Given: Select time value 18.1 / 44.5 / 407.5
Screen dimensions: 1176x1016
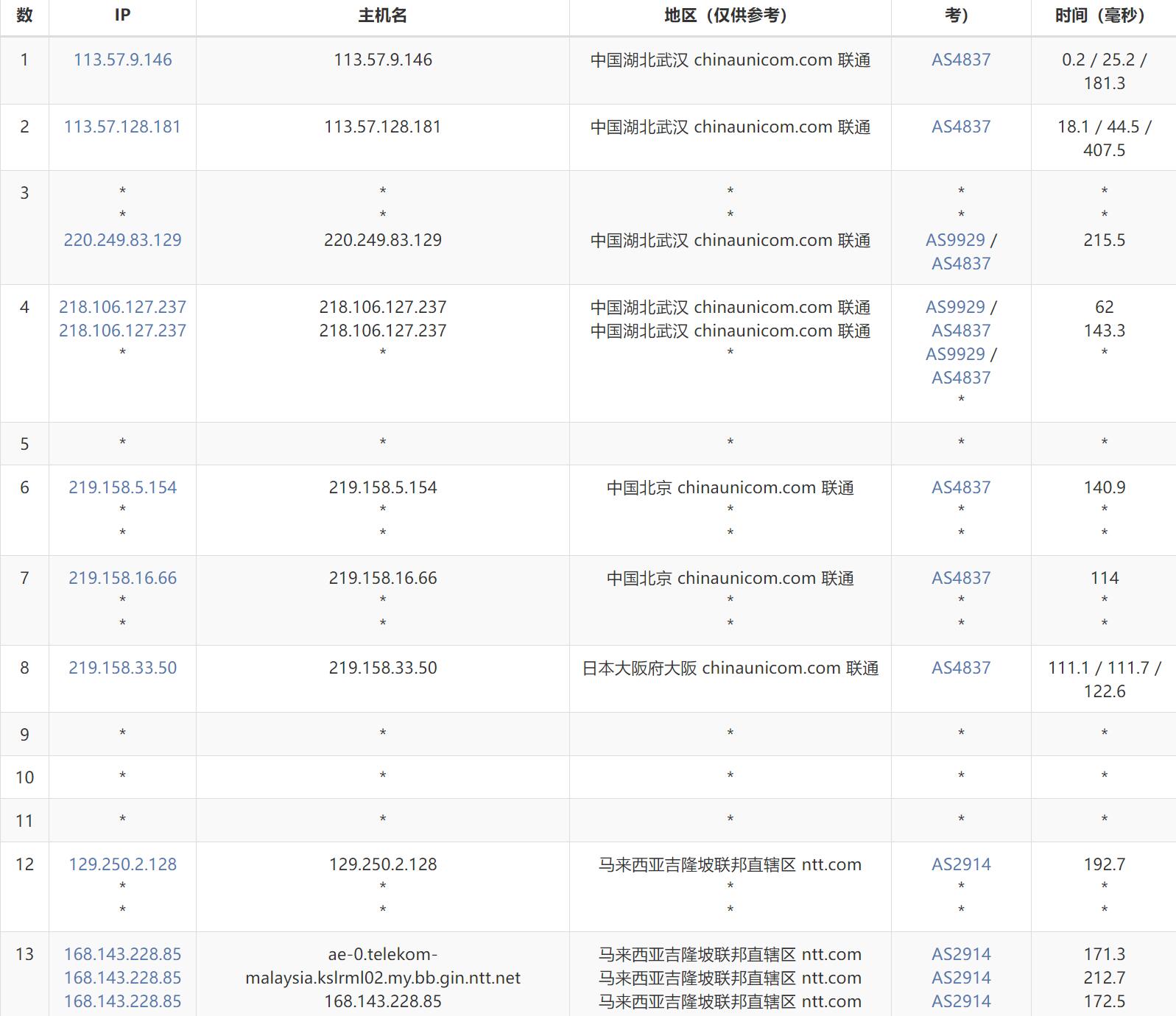Looking at the screenshot, I should (1104, 138).
